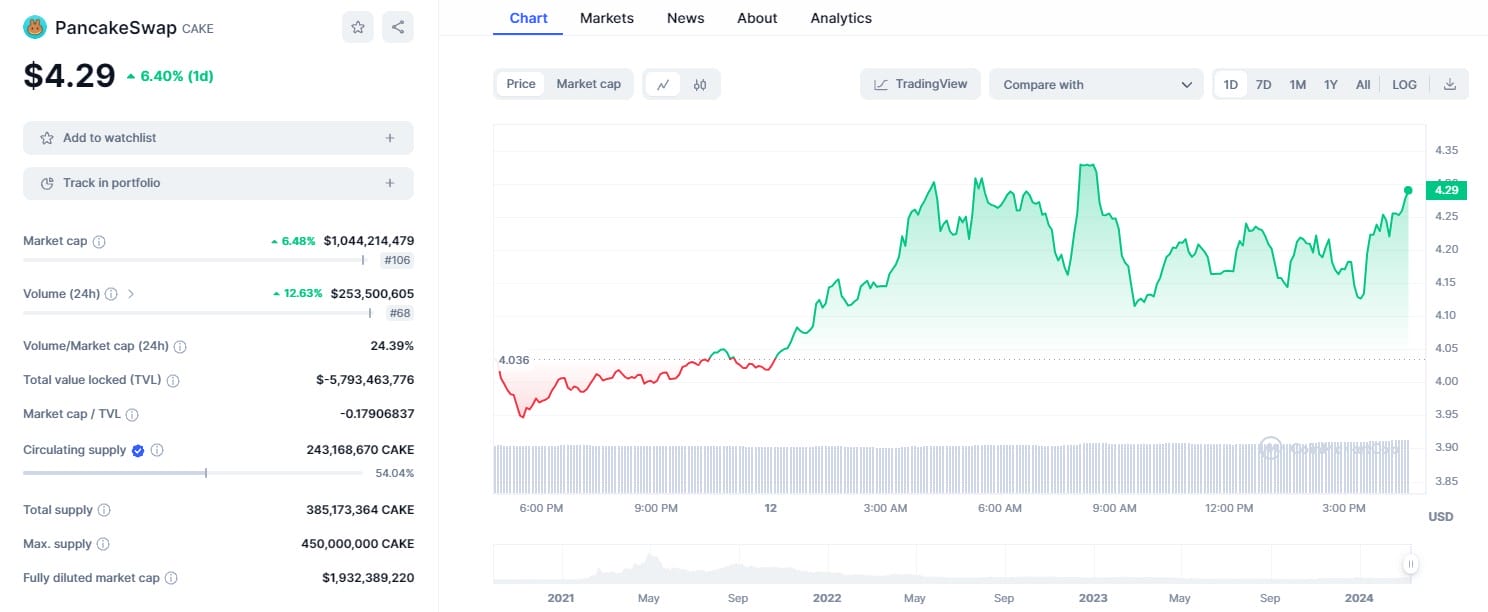
Task: Toggle chart to Market cap view
Action: point(588,84)
